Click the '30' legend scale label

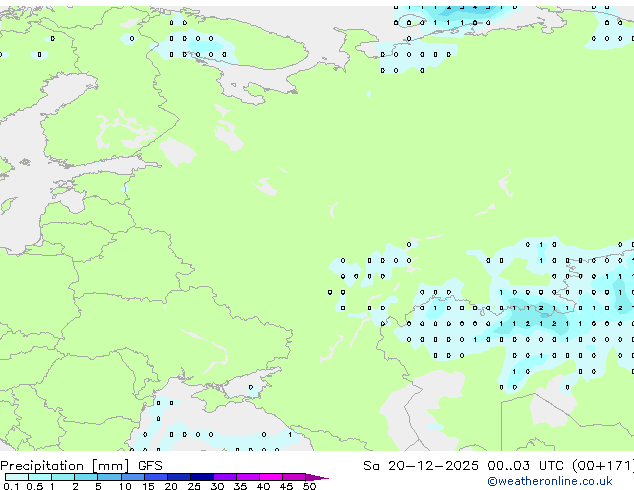[x=217, y=486]
